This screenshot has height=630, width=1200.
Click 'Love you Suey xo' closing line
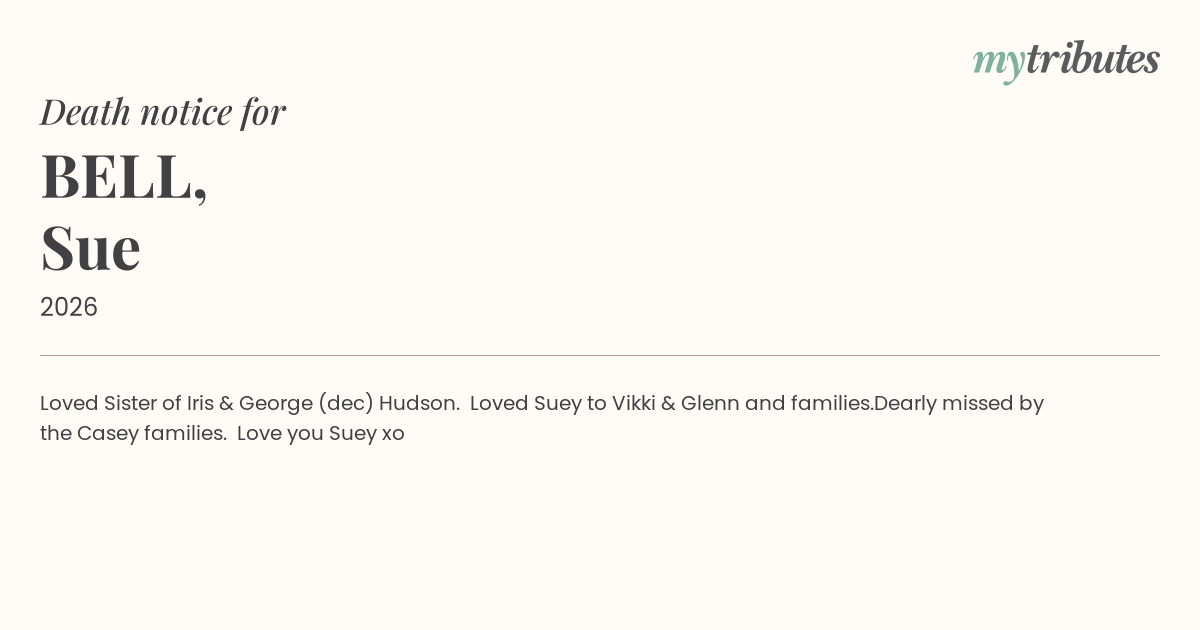[x=321, y=434]
